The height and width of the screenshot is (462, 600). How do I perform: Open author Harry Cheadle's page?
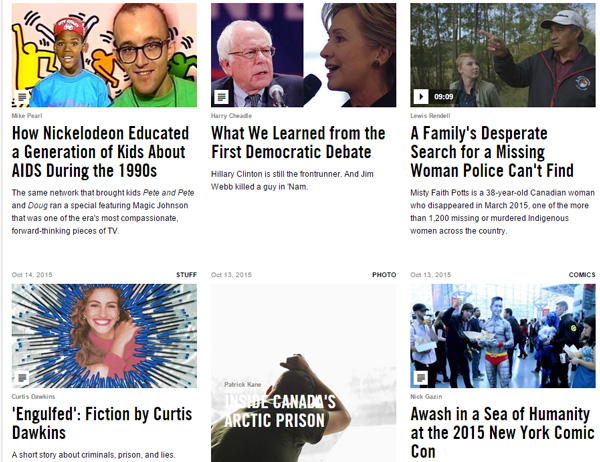(x=231, y=116)
